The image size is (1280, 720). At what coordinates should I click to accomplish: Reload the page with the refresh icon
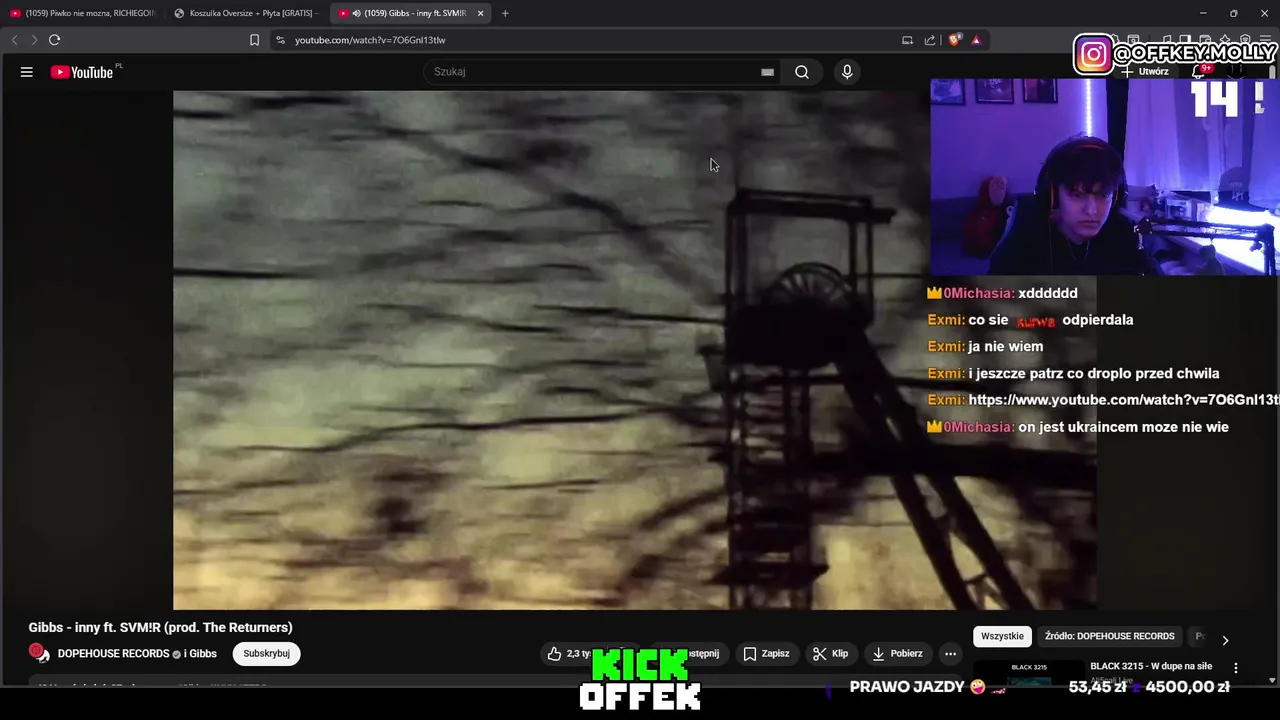54,40
